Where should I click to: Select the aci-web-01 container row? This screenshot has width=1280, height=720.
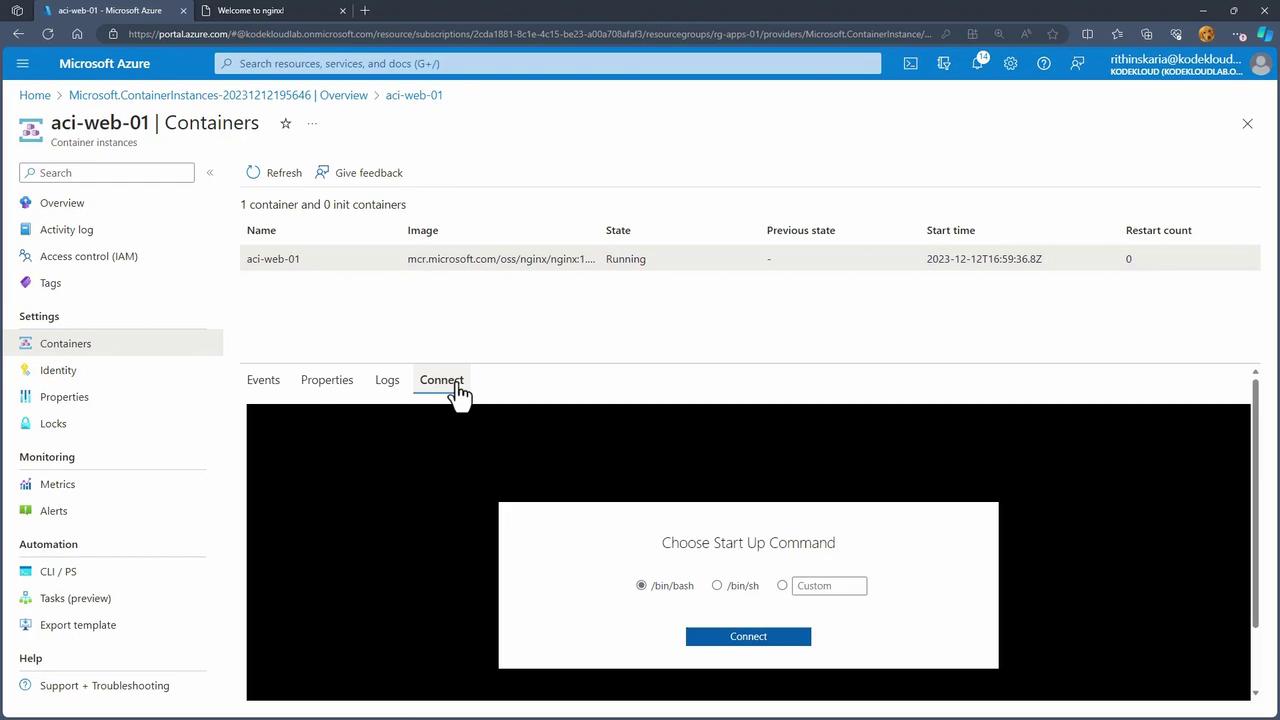(x=750, y=259)
